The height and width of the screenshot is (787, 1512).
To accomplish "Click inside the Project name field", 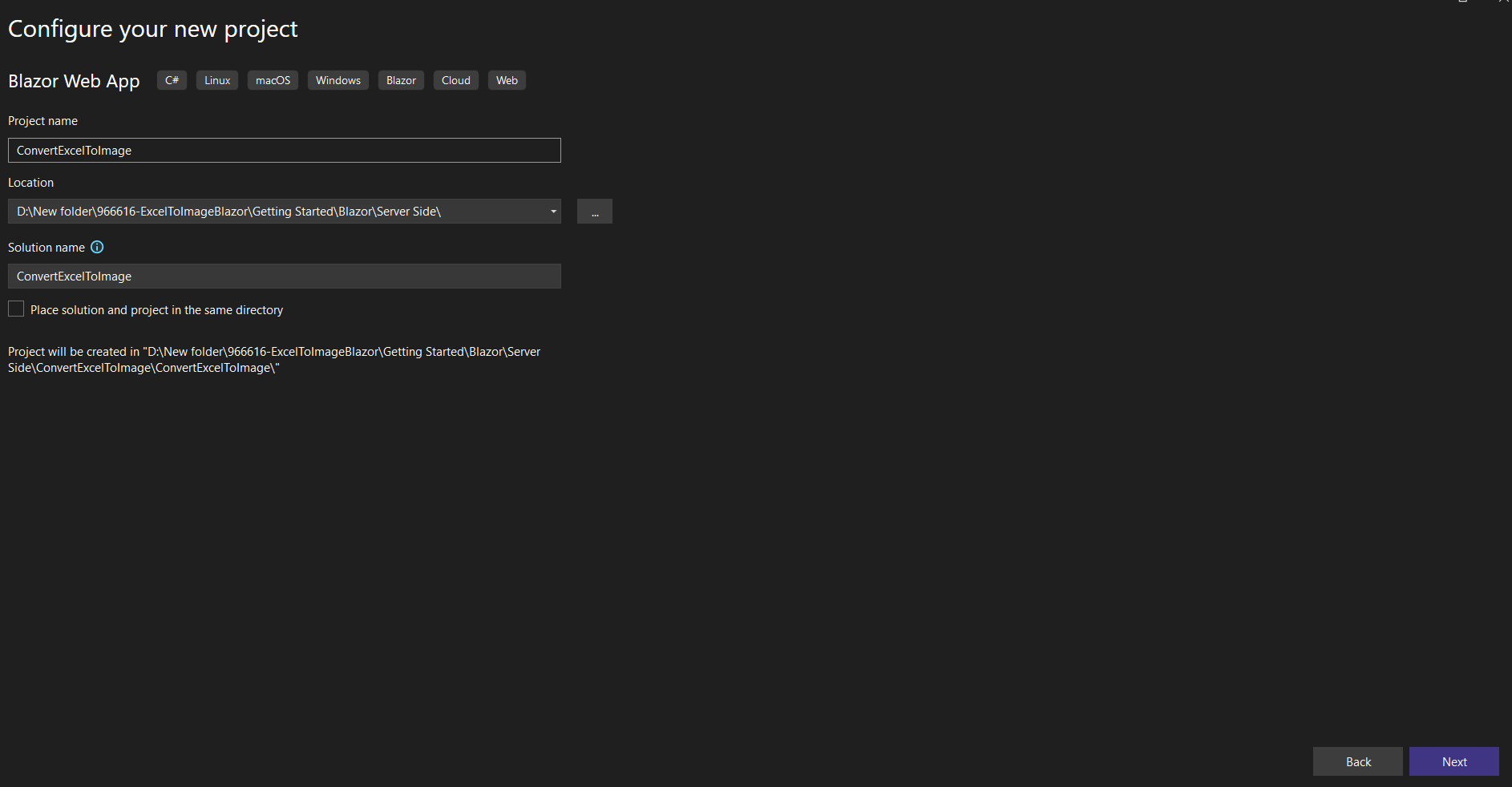I will [284, 150].
